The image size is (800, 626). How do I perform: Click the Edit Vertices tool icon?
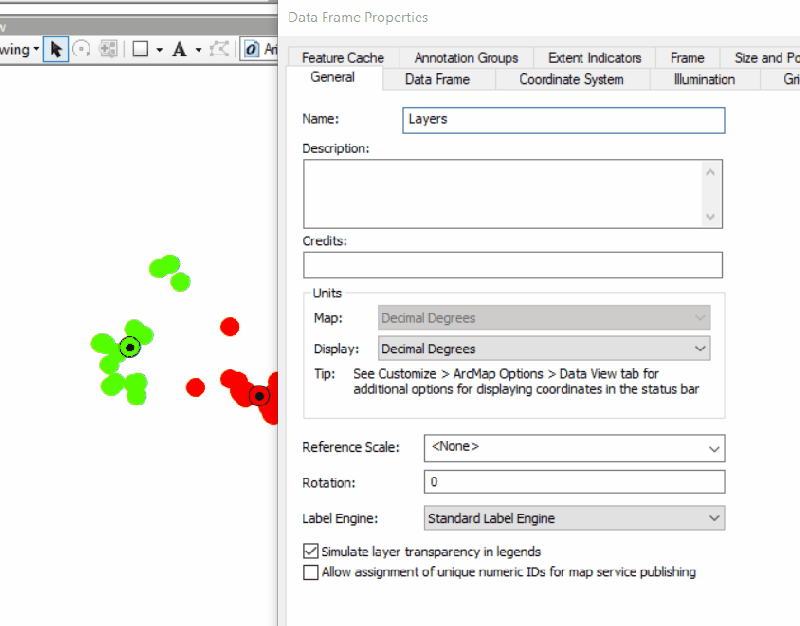pyautogui.click(x=218, y=48)
